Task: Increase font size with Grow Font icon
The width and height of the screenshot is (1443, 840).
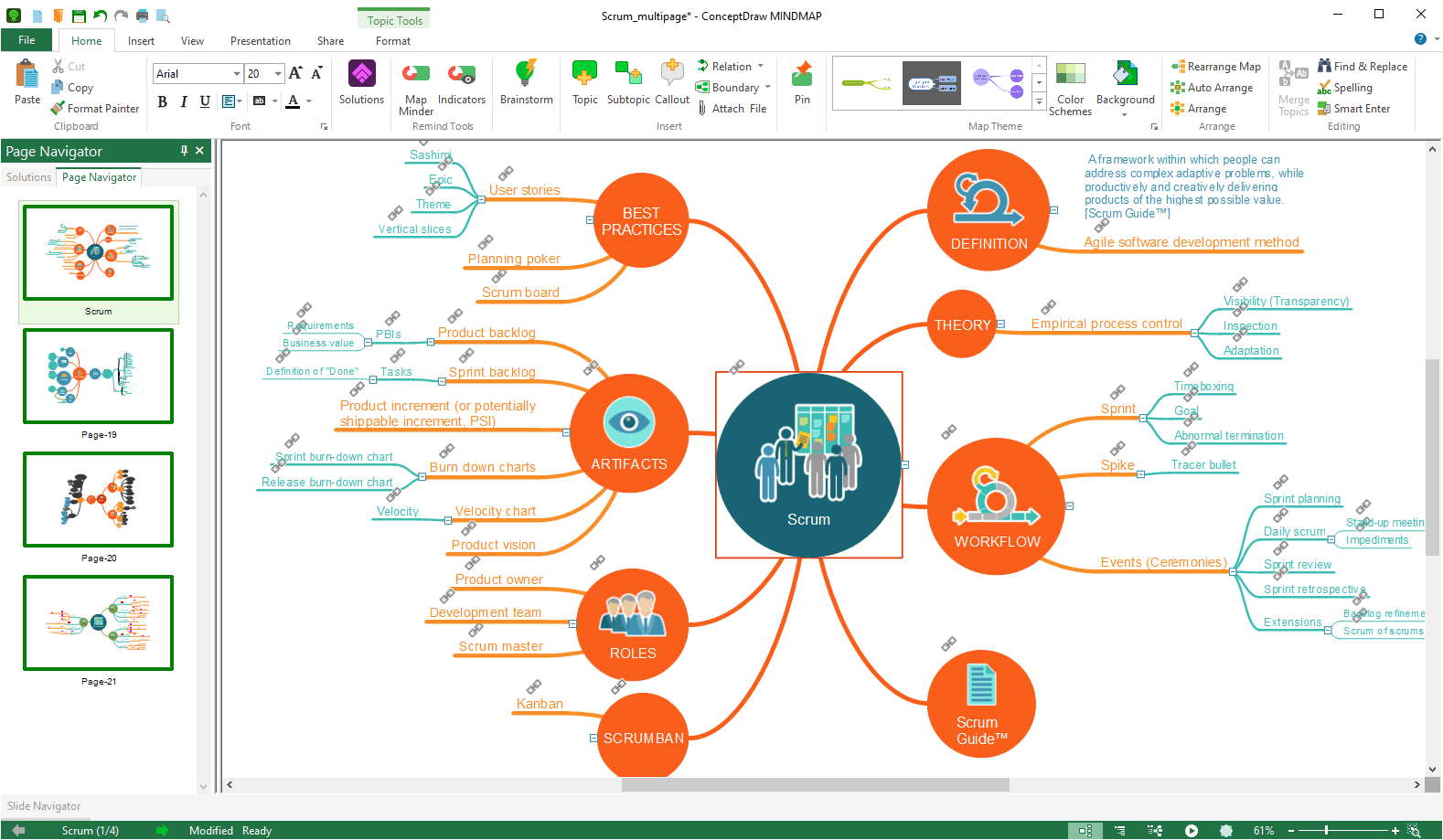Action: click(x=295, y=74)
